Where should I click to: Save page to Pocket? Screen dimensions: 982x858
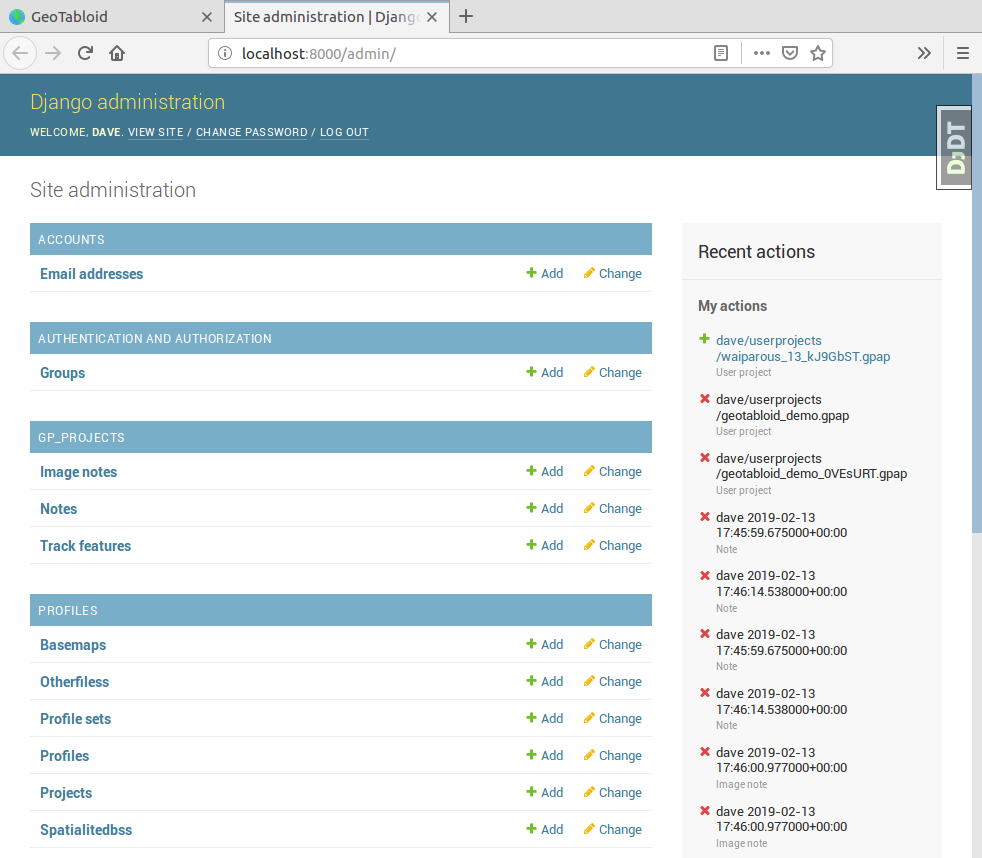[x=790, y=53]
